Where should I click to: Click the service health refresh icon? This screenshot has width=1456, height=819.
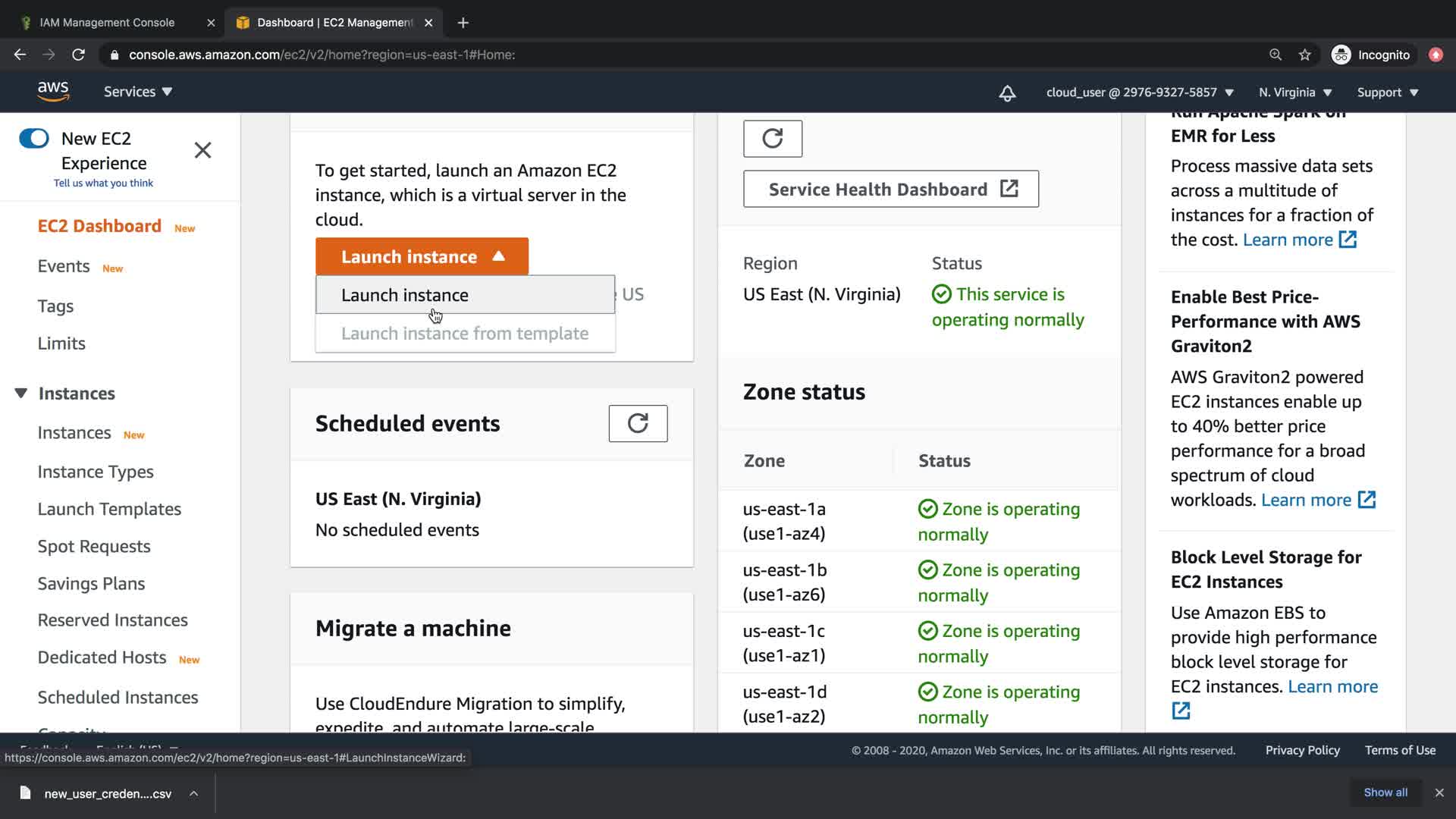coord(772,139)
